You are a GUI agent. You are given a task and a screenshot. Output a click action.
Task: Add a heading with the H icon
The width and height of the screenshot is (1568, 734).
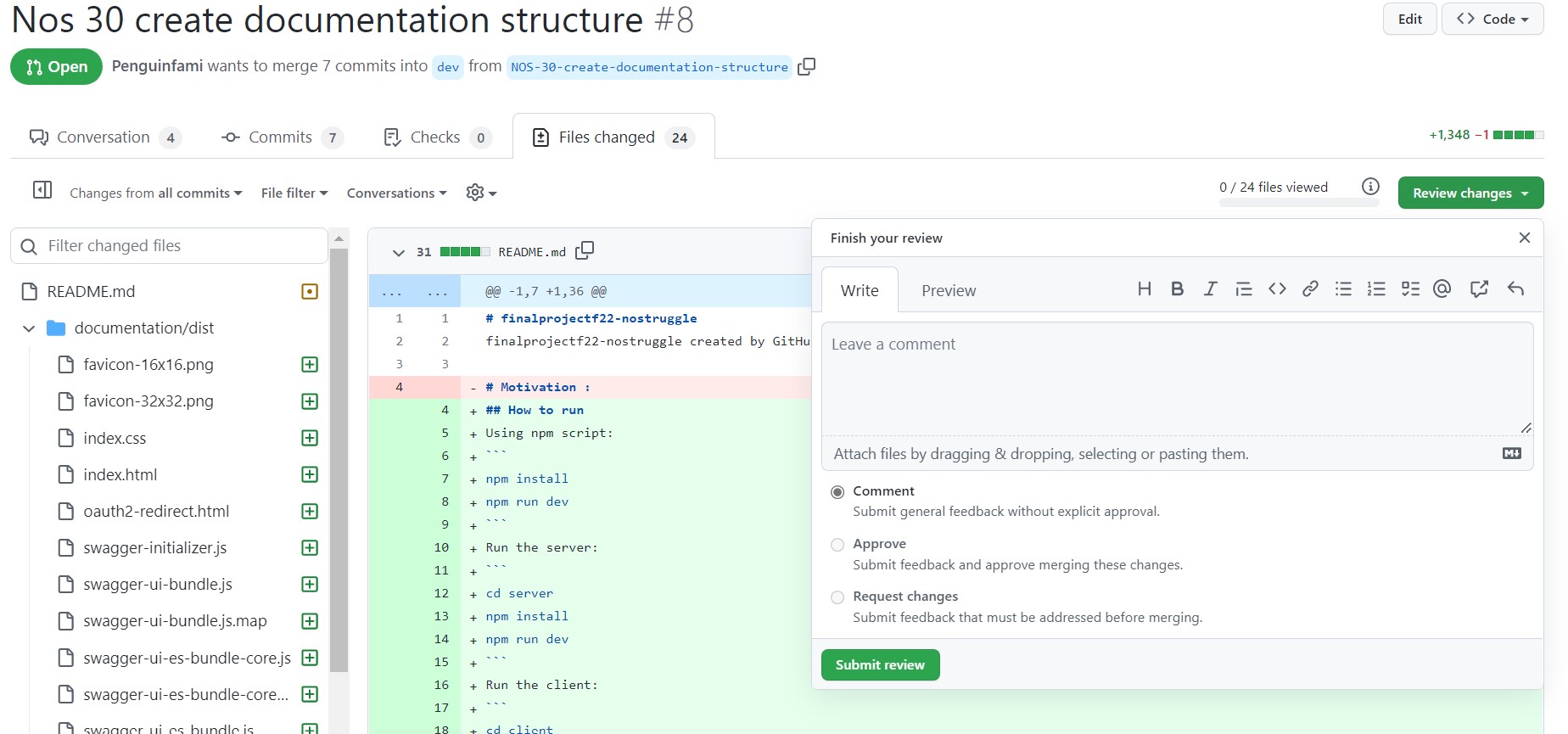point(1144,289)
